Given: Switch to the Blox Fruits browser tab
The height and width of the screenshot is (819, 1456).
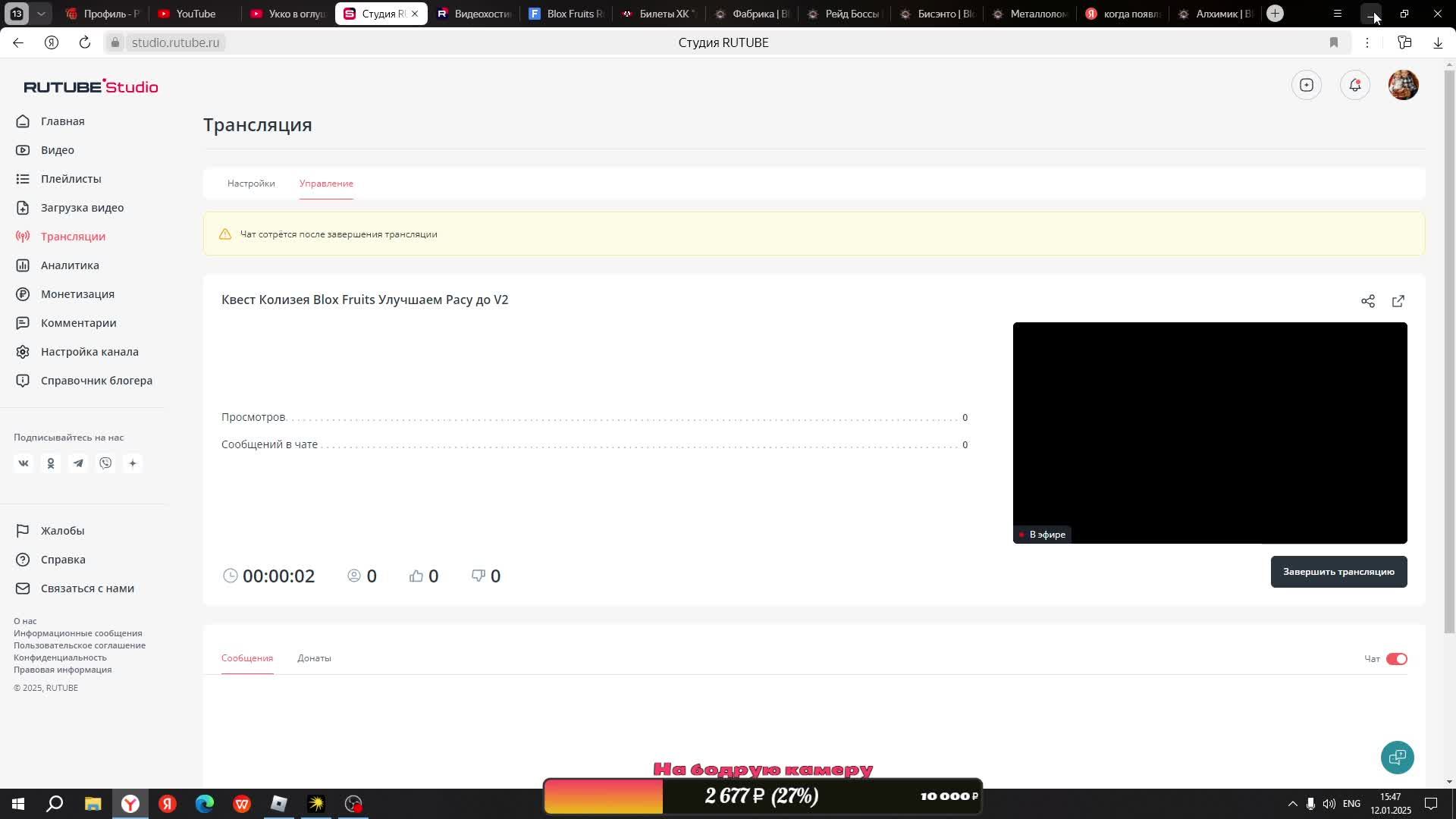Looking at the screenshot, I should pyautogui.click(x=566, y=14).
